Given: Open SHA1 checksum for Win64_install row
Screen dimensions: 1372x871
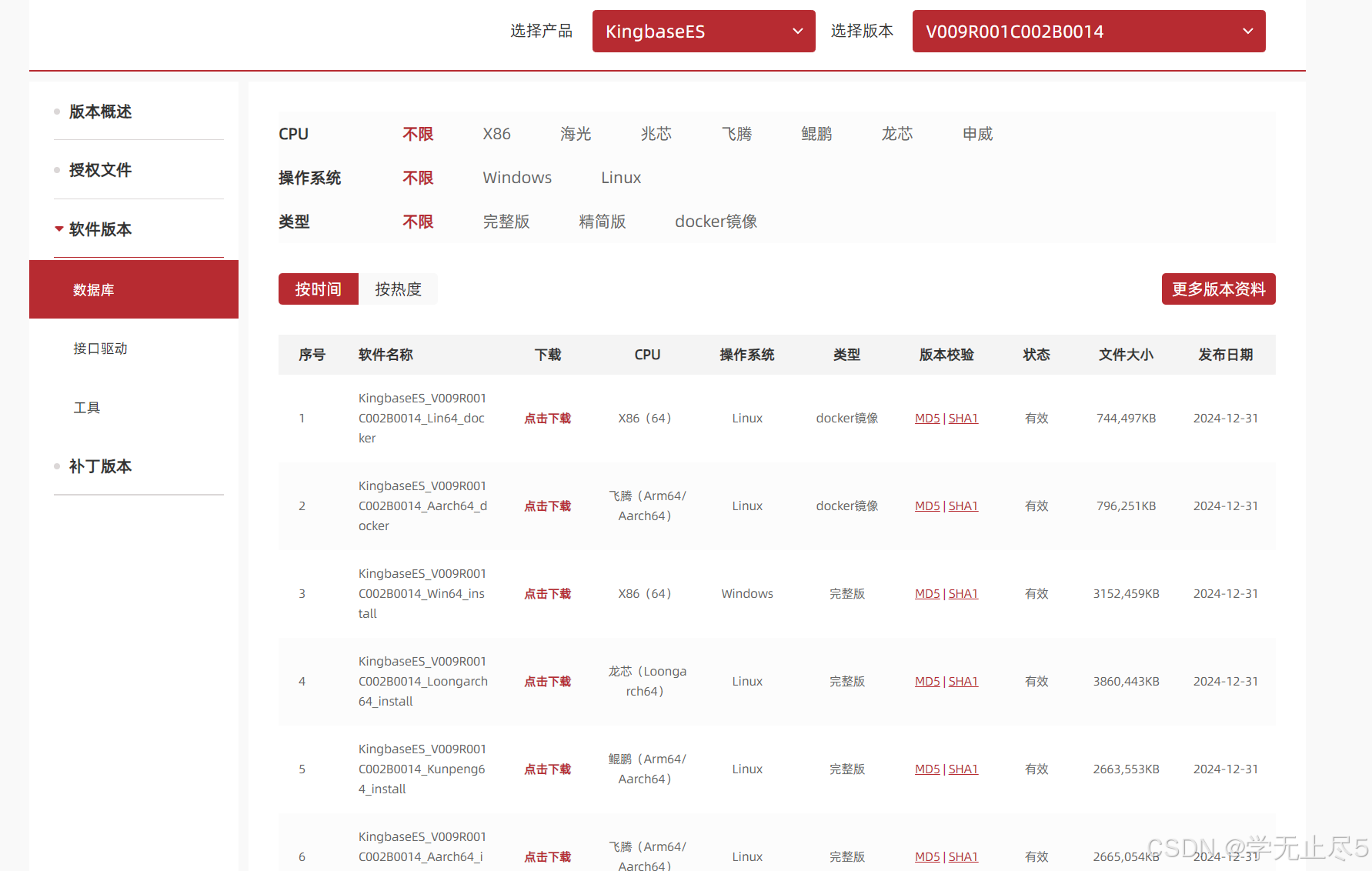Looking at the screenshot, I should 963,594.
